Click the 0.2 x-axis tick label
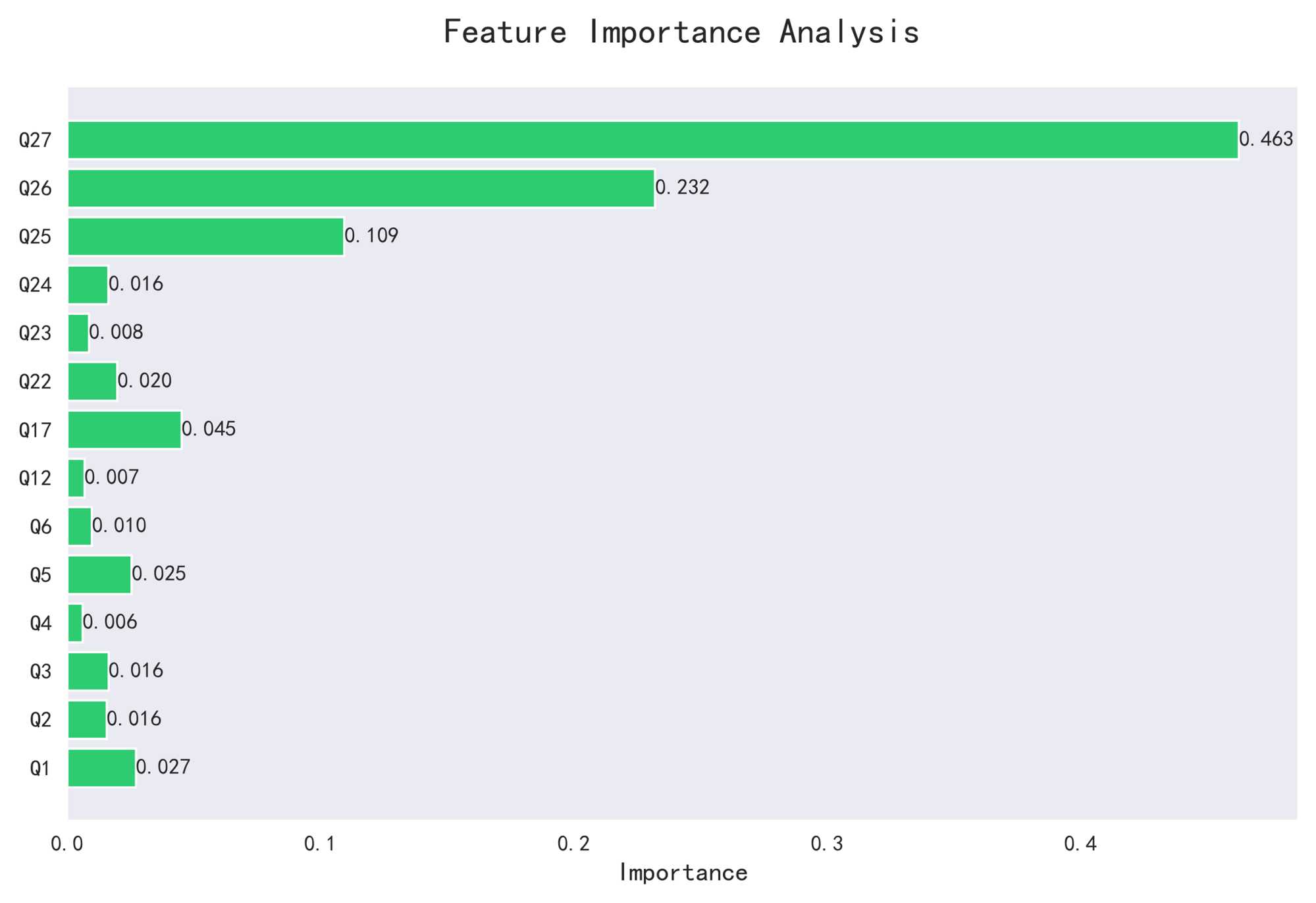The image size is (1316, 903). point(573,844)
